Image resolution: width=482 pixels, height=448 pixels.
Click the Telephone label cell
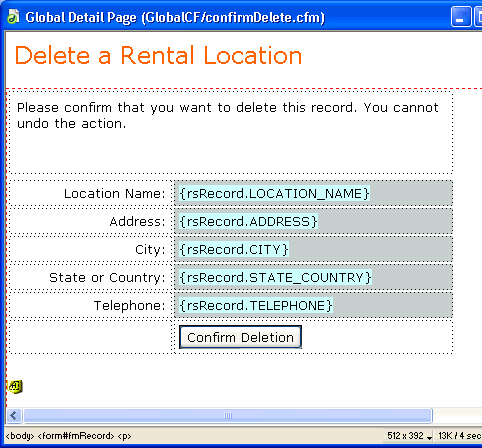pos(90,305)
